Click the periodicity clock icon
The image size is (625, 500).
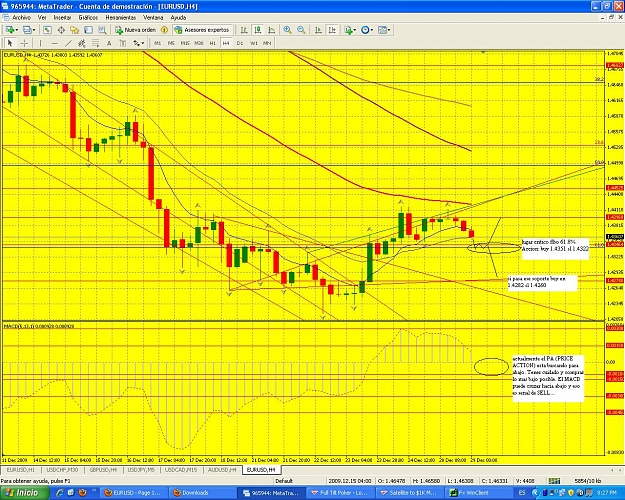pyautogui.click(x=365, y=30)
